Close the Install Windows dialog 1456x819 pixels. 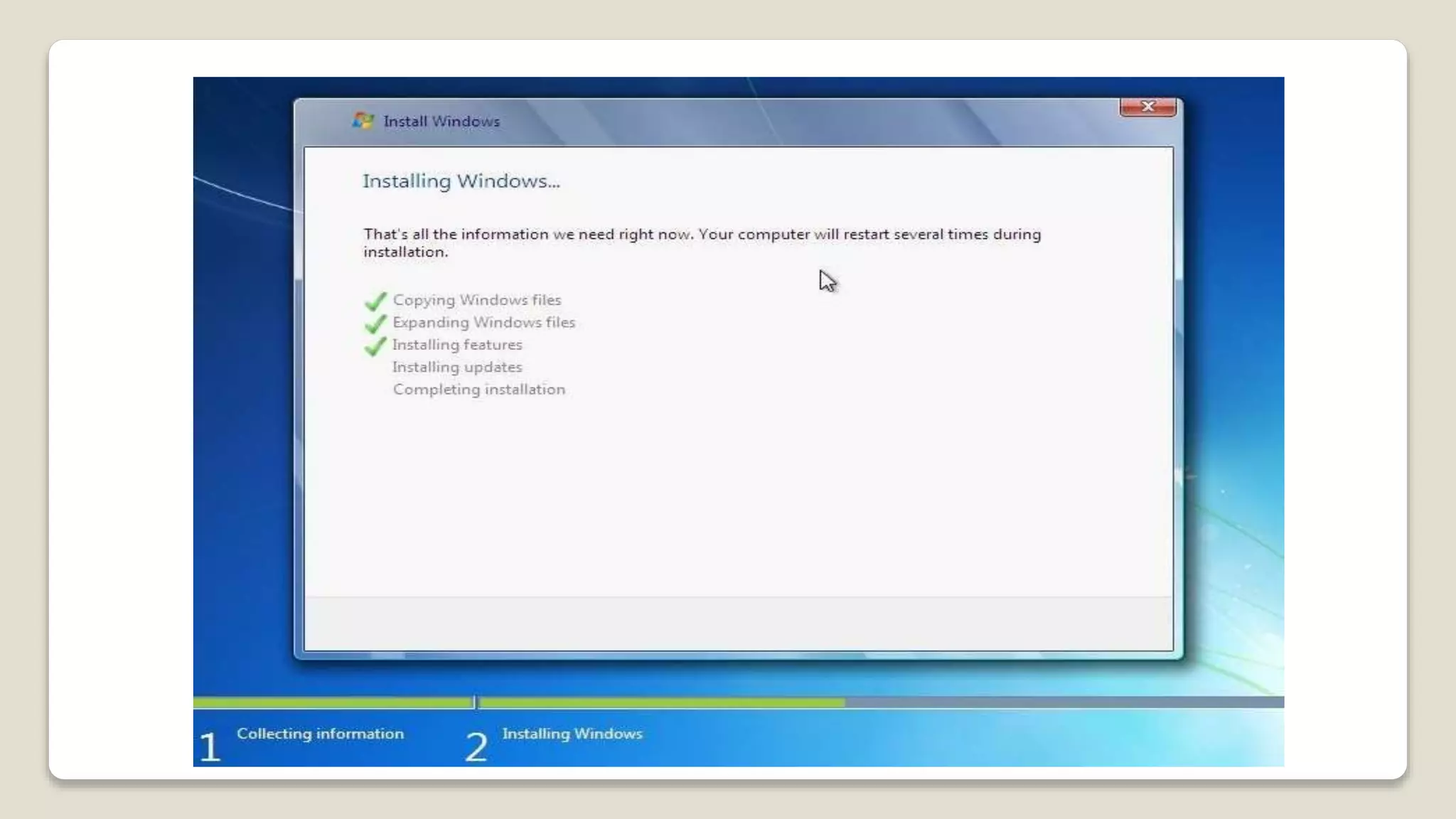click(x=1147, y=107)
